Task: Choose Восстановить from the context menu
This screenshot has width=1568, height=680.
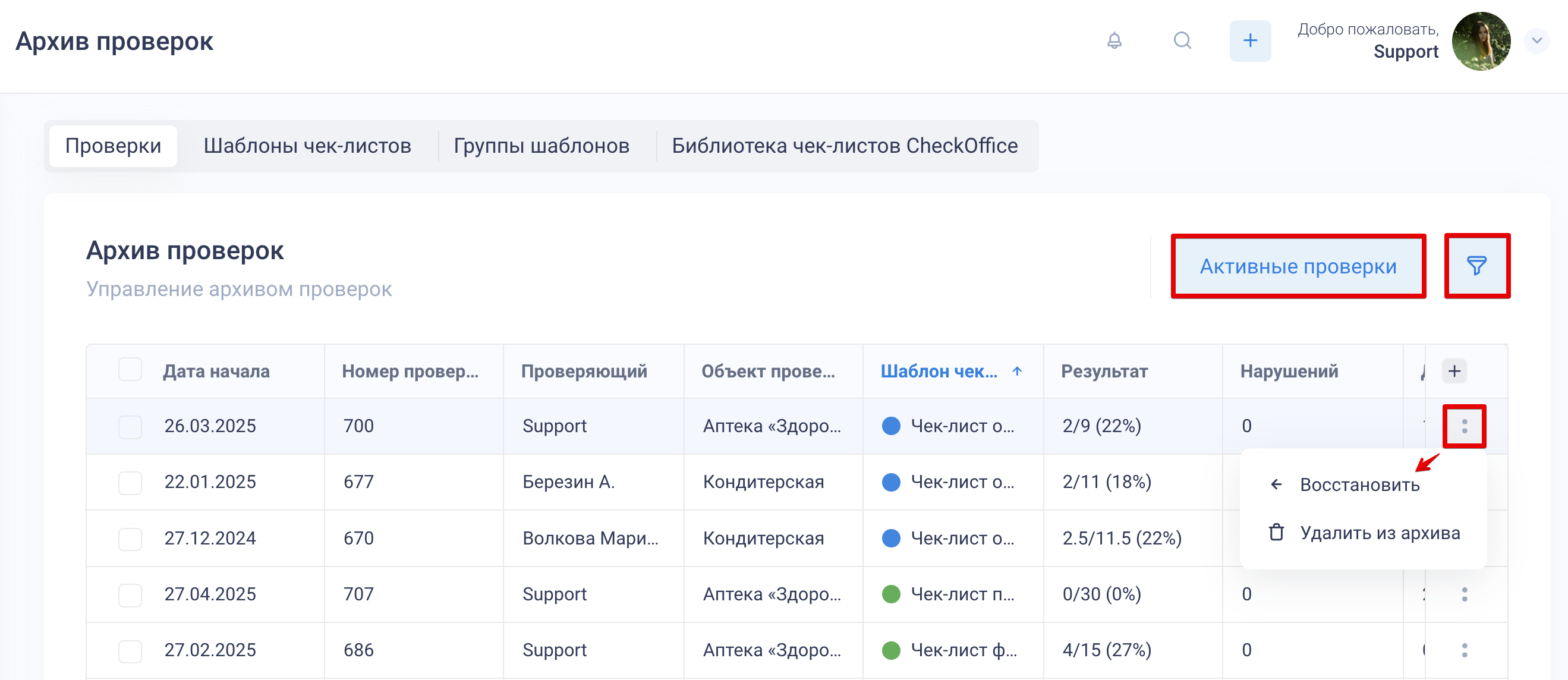Action: (1359, 484)
